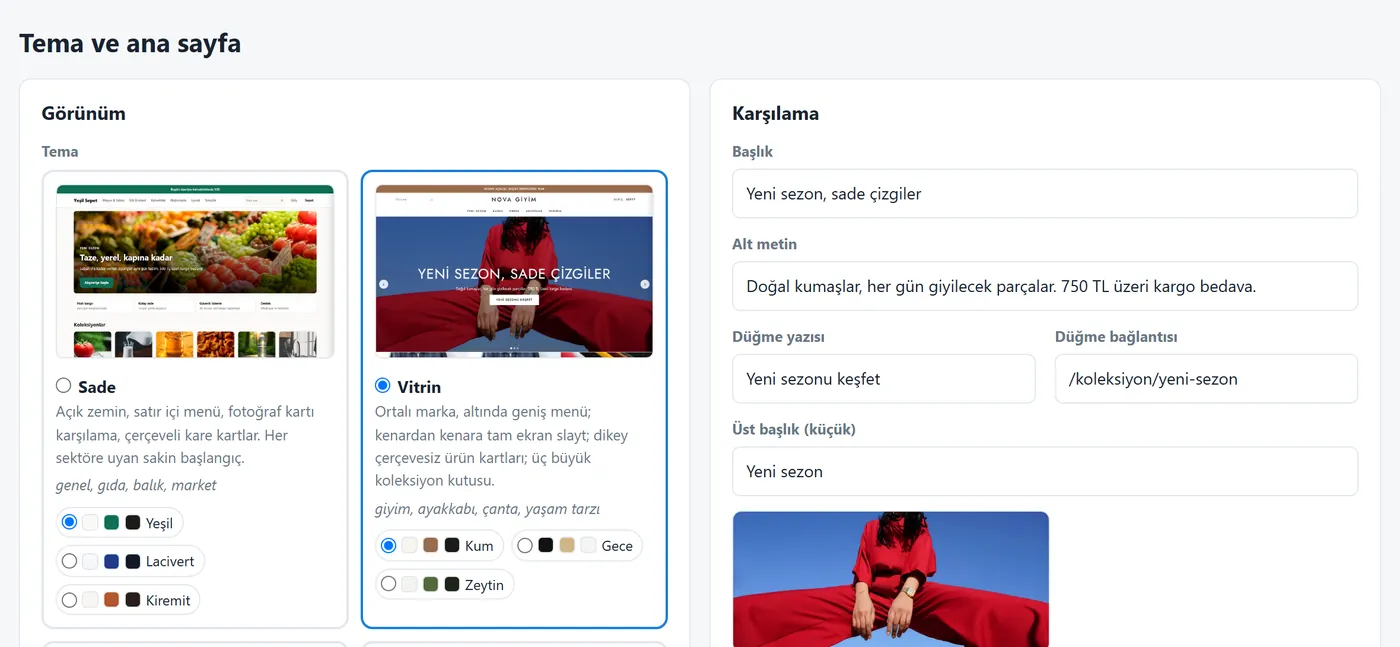Focus the Düğme bağlantısı field

1206,379
